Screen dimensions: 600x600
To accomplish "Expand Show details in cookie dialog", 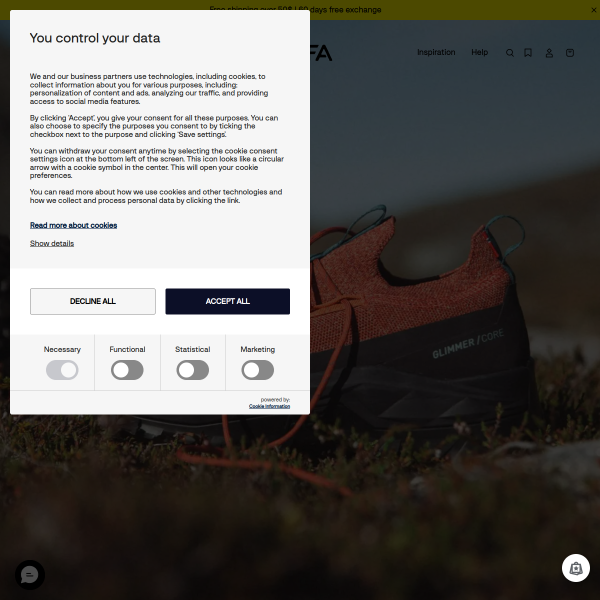I will coord(52,243).
